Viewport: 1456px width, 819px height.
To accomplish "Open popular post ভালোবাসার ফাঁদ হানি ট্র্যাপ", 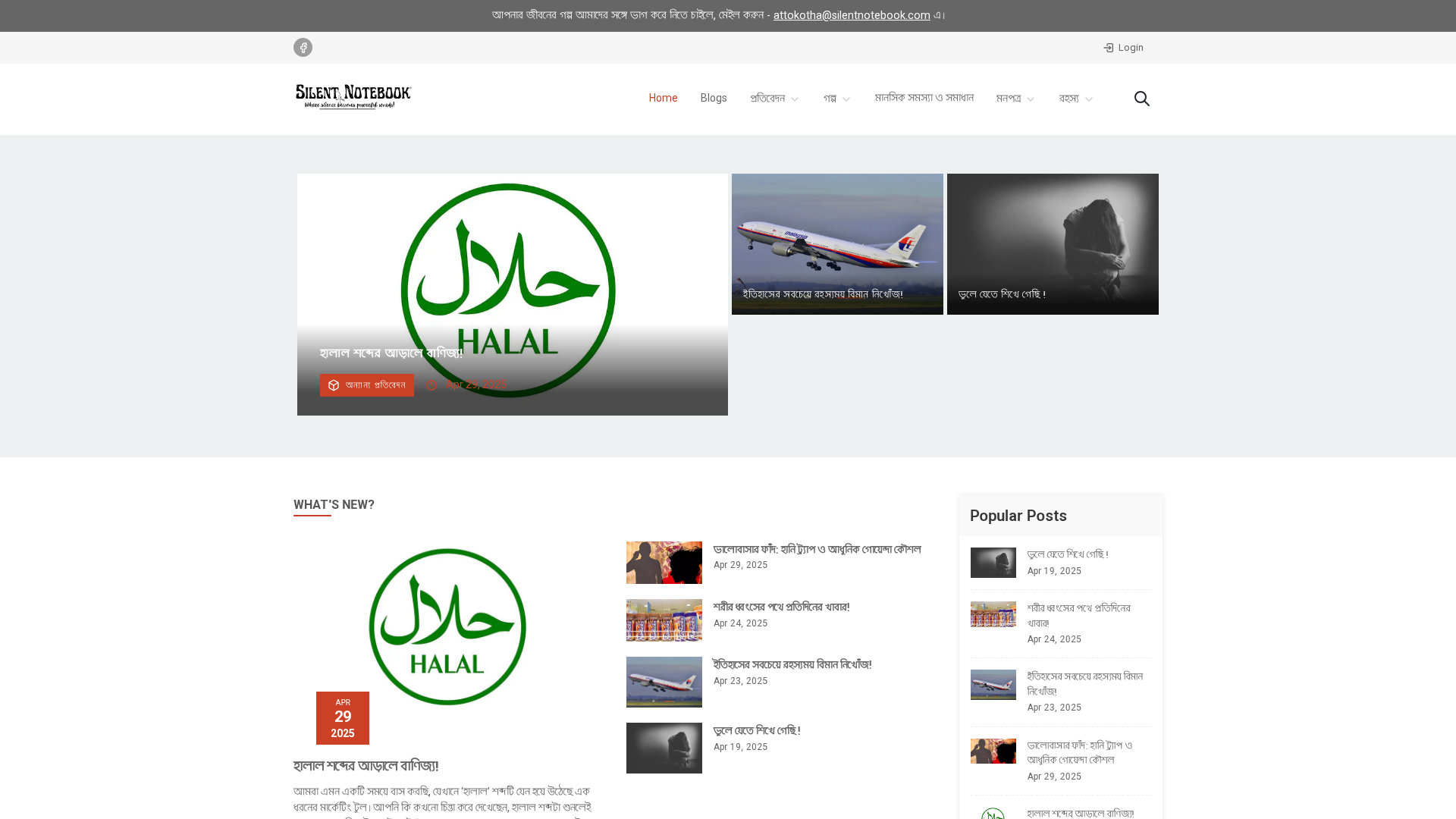I will coord(1080,752).
